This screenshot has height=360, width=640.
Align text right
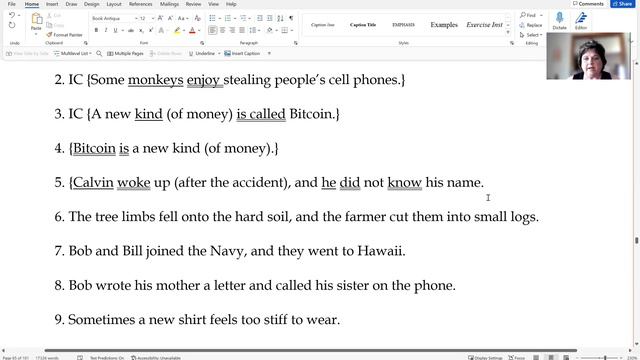pyautogui.click(x=232, y=30)
